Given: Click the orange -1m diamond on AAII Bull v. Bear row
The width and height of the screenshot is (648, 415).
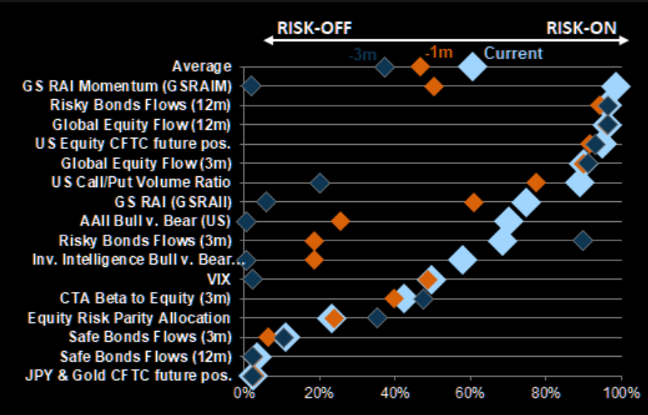Looking at the screenshot, I should [340, 221].
